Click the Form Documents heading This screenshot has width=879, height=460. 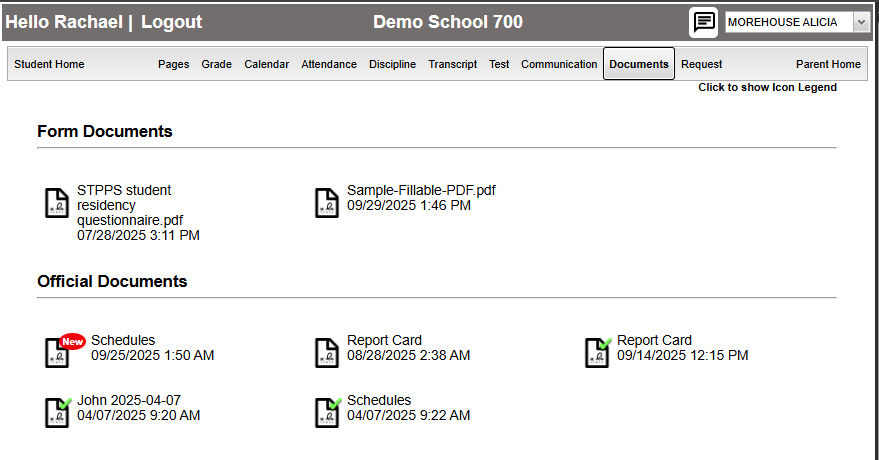point(105,131)
